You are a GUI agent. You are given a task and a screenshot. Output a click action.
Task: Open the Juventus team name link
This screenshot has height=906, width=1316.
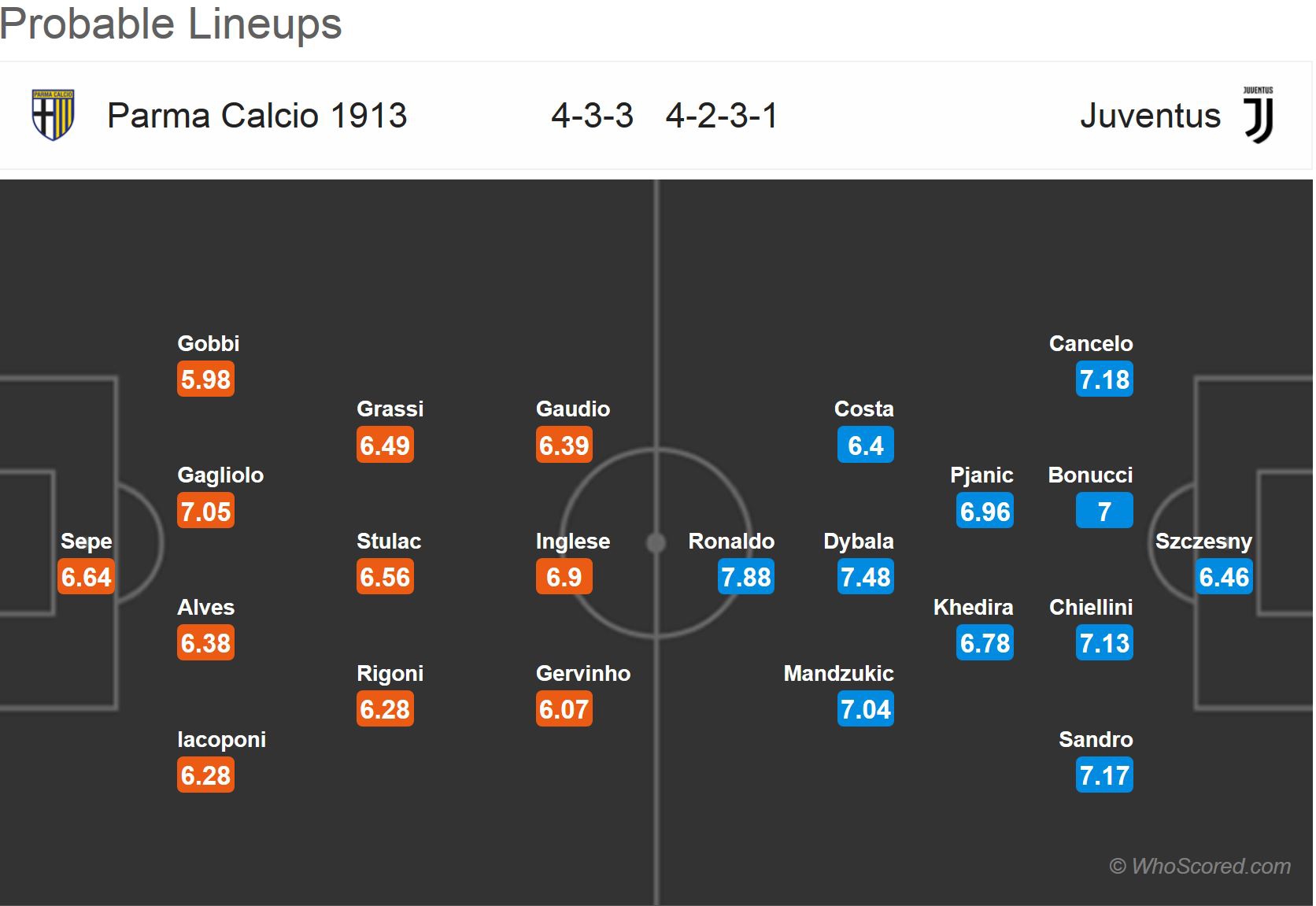pyautogui.click(x=1149, y=116)
